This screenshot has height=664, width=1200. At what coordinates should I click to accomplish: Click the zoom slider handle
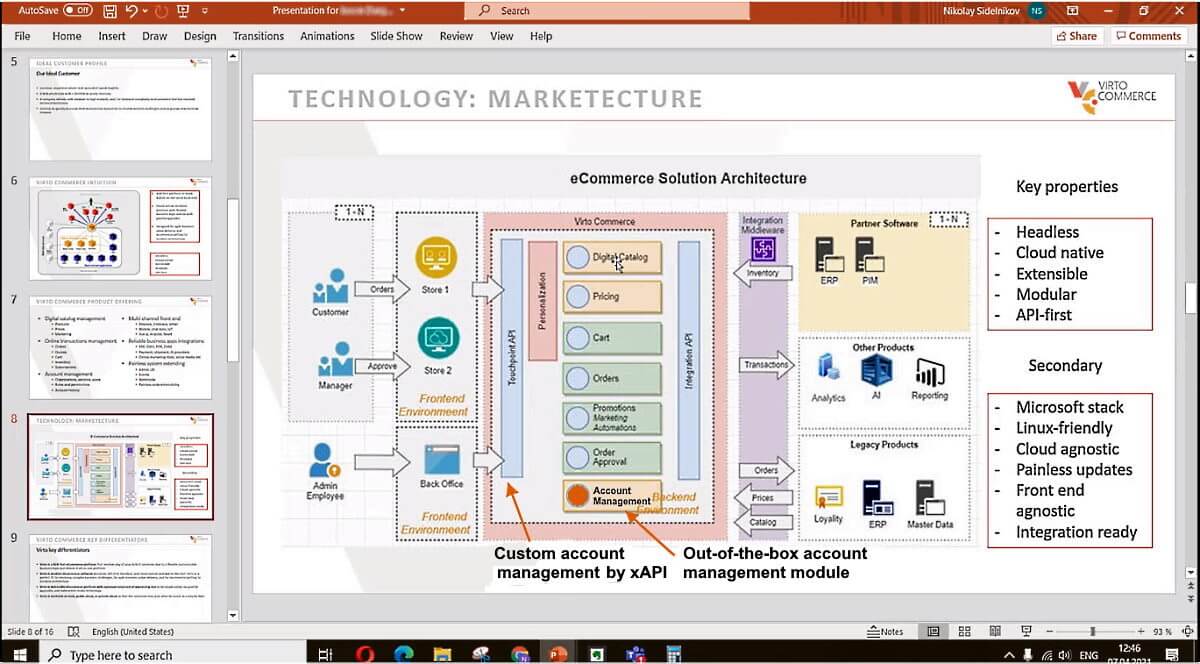[1092, 632]
